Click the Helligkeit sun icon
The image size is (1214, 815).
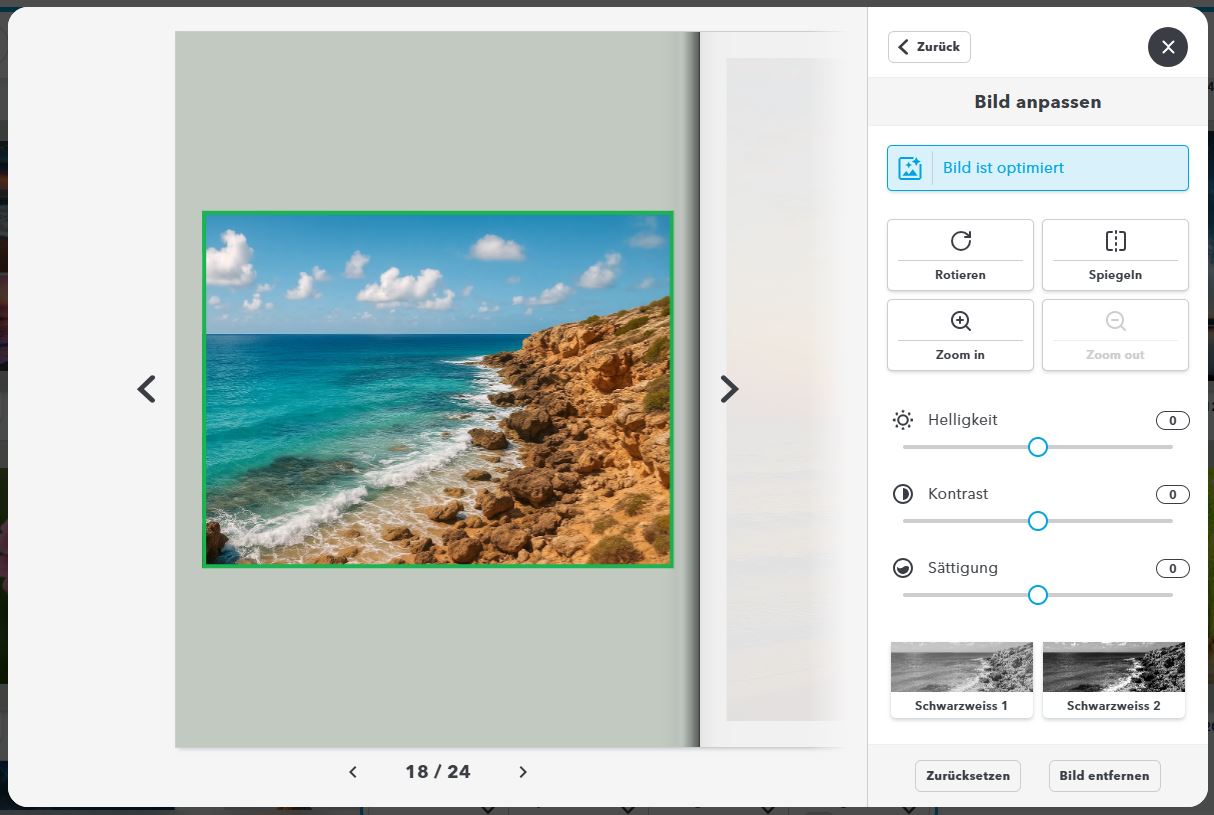click(x=903, y=420)
